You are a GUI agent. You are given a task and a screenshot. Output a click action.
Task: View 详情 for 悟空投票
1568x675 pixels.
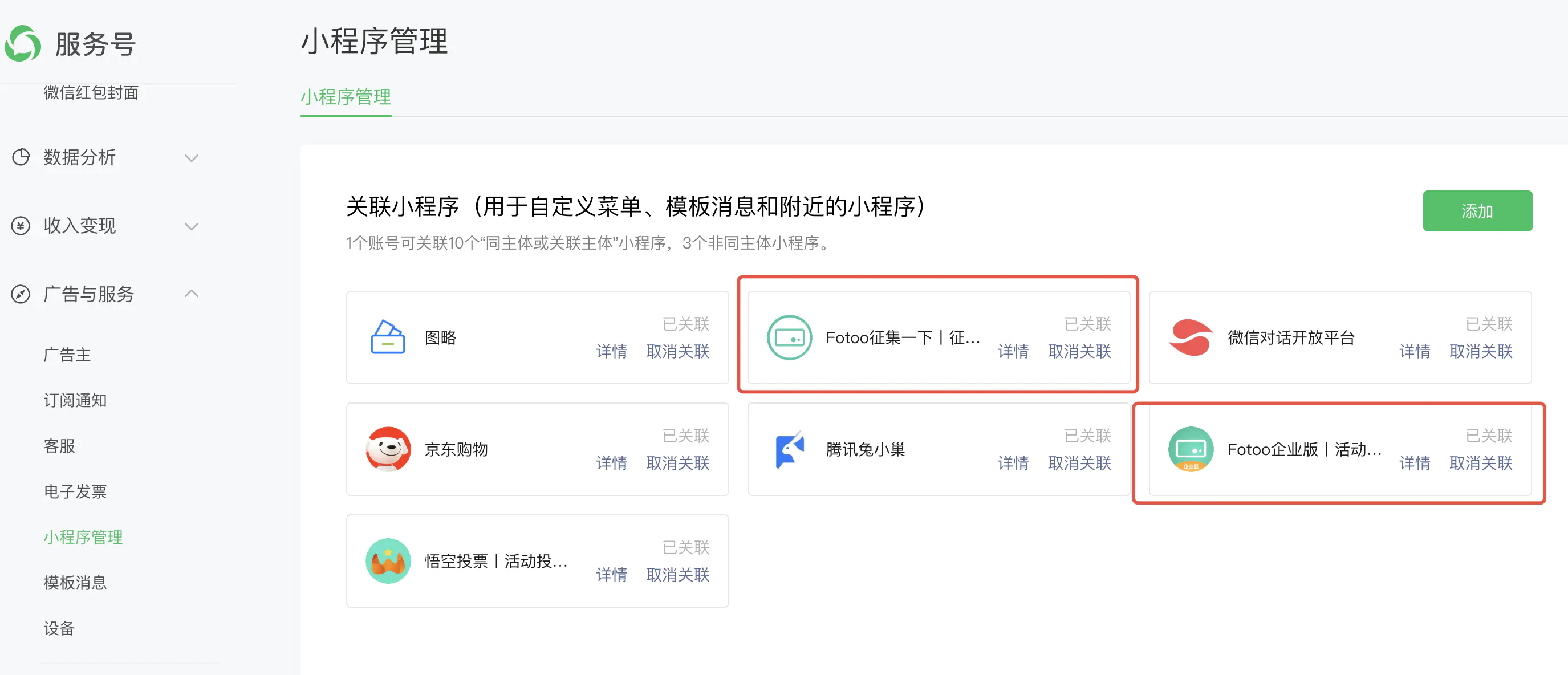tap(611, 575)
